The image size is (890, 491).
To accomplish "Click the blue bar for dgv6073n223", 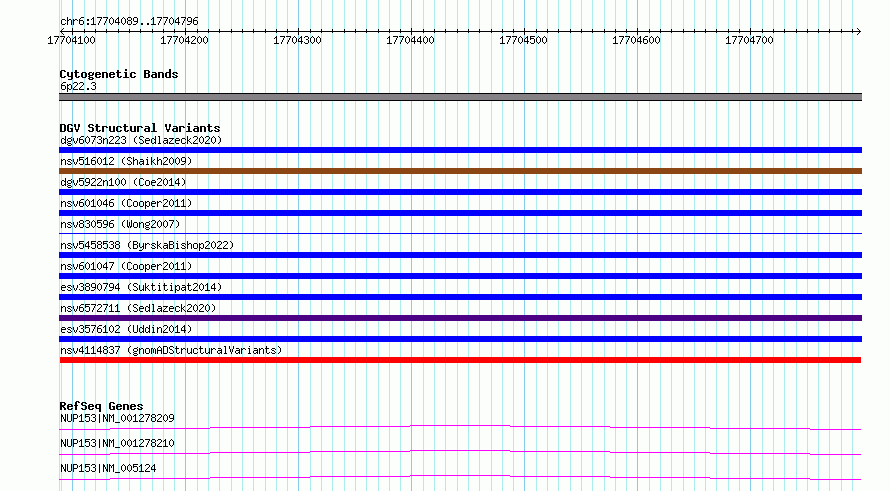I will 460,150.
